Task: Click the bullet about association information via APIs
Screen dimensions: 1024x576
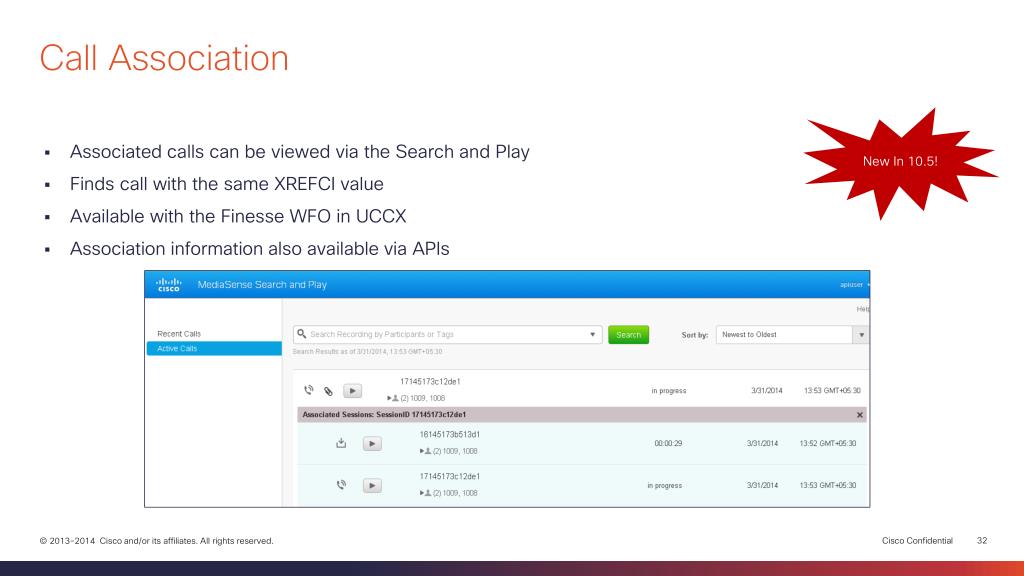Action: 259,249
